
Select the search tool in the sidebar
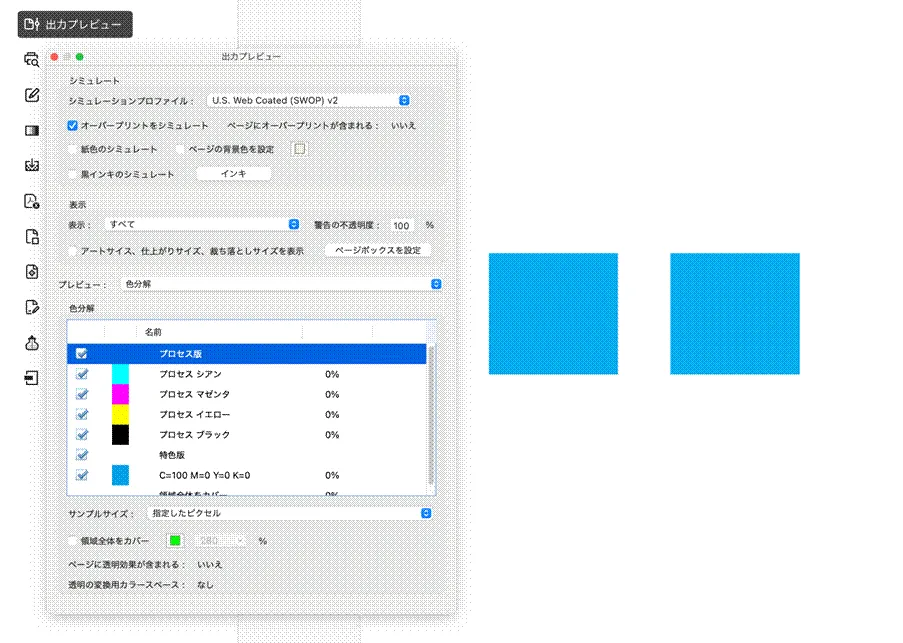point(30,59)
